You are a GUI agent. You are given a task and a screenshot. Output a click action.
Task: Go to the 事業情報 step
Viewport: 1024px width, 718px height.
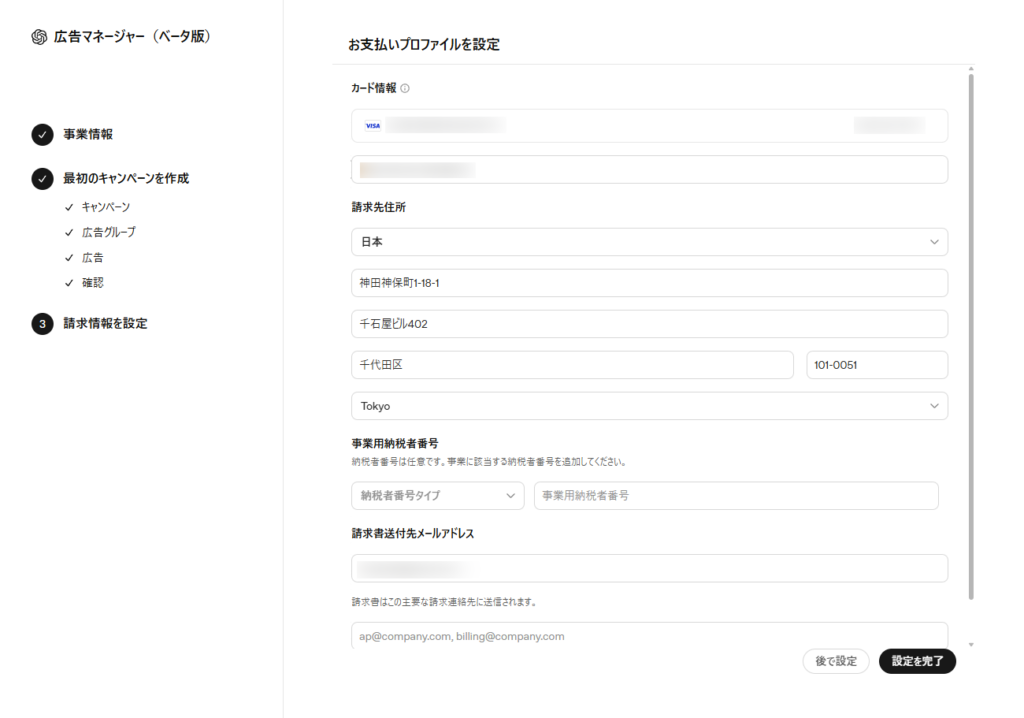[x=88, y=135]
